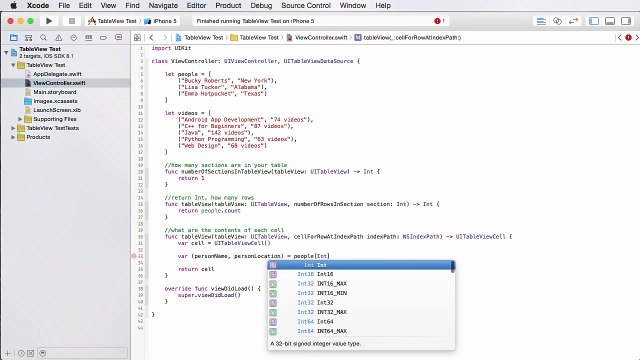This screenshot has width=640, height=360.
Task: Click the jump bar error badge
Action: (x=628, y=38)
